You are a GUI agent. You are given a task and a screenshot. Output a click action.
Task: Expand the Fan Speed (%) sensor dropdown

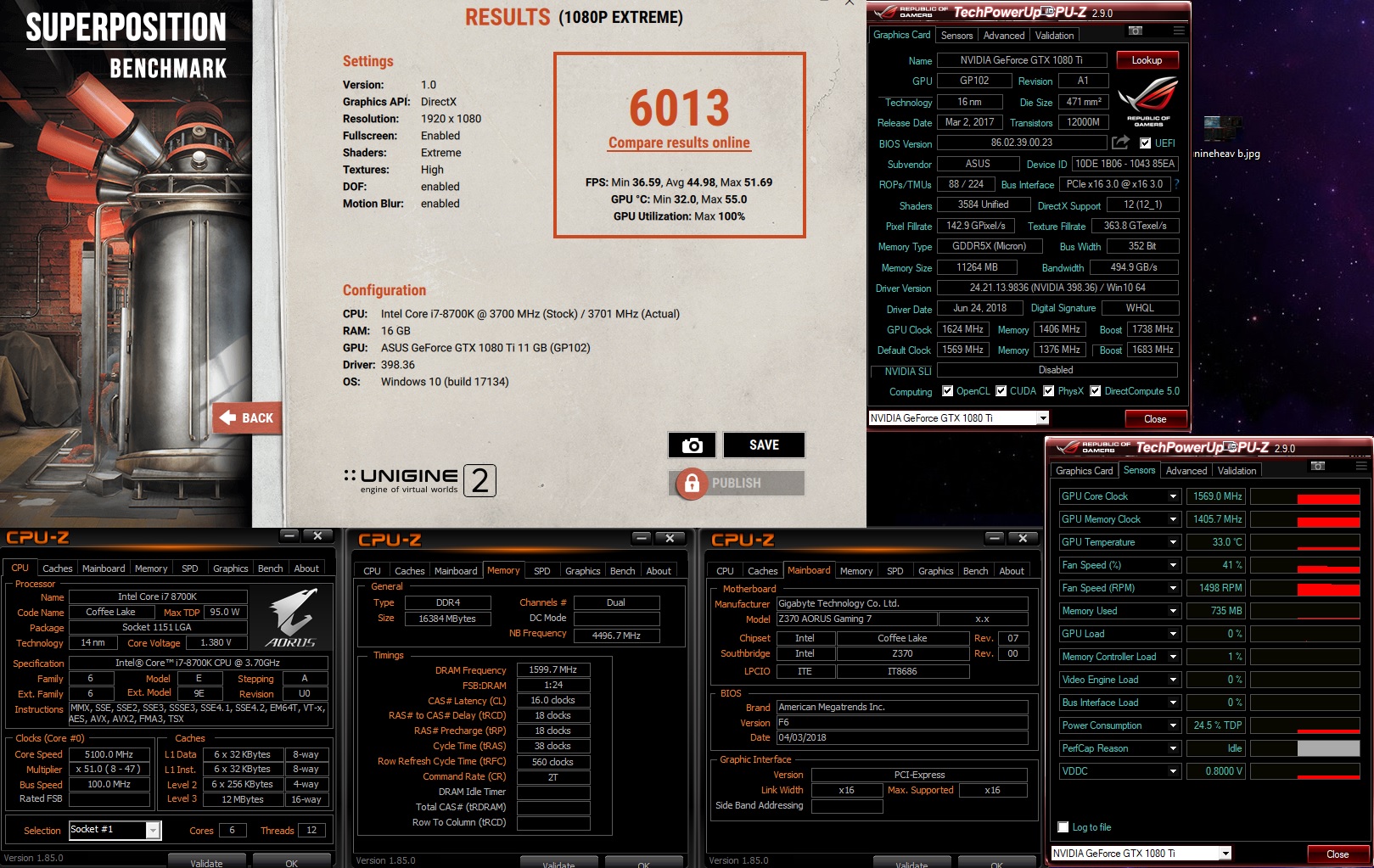click(x=1173, y=565)
